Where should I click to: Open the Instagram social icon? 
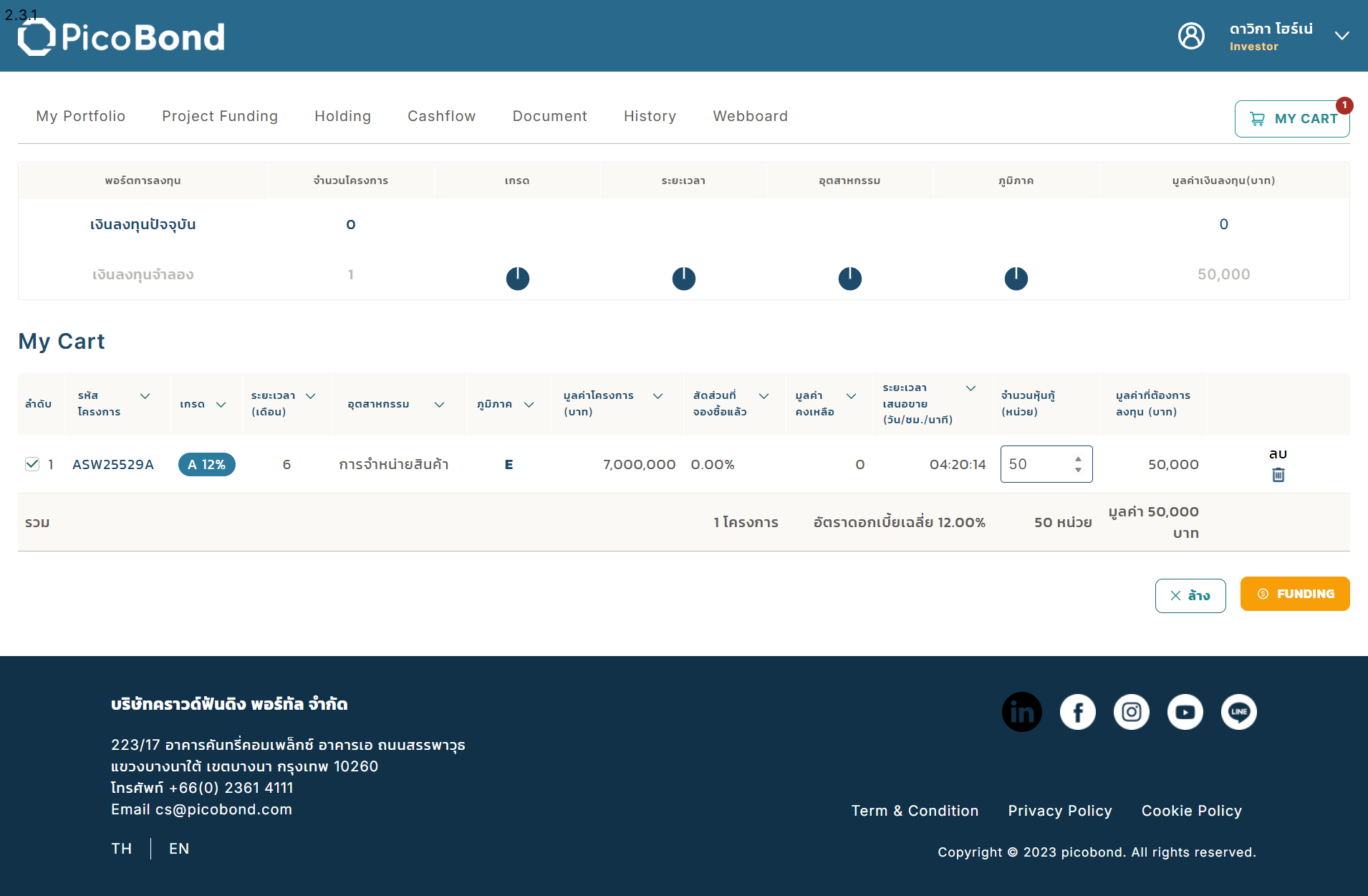[1131, 712]
